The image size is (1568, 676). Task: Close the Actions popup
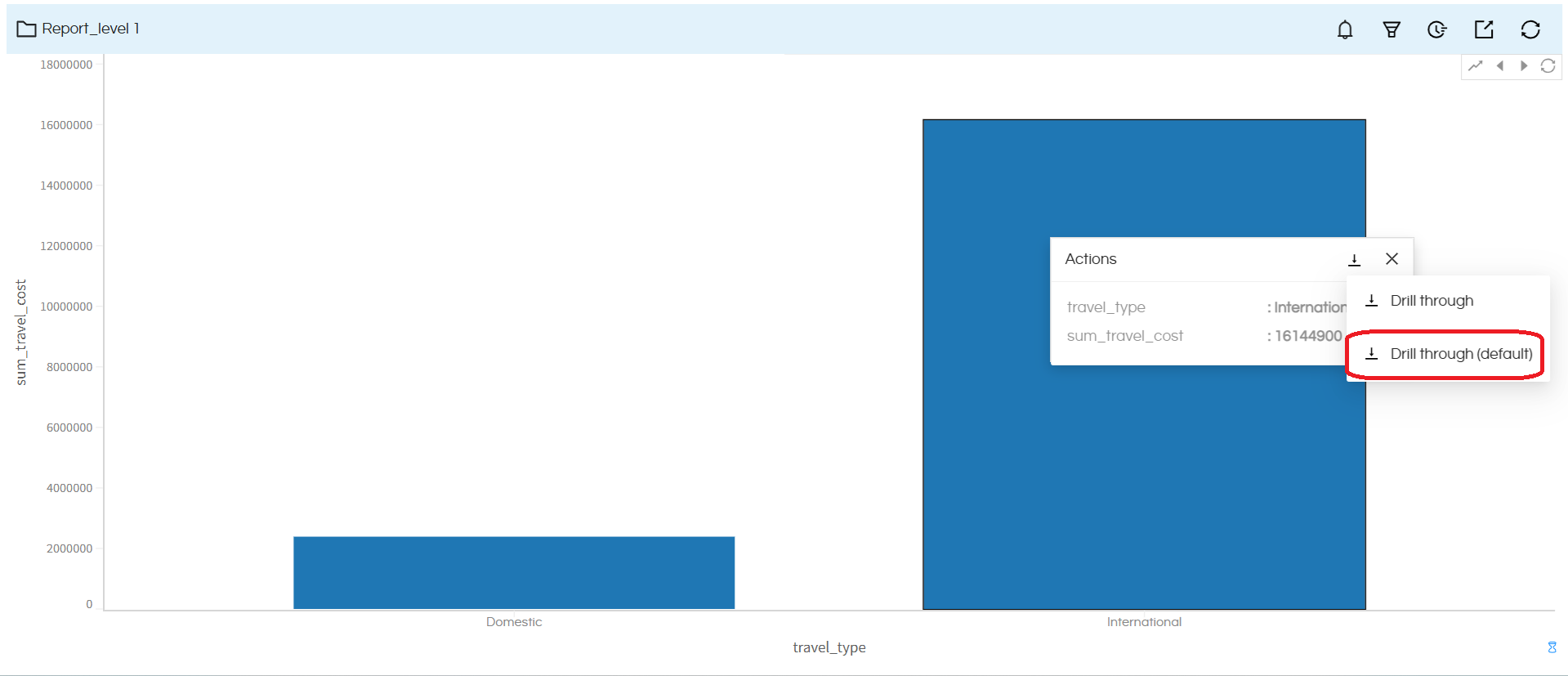pyautogui.click(x=1392, y=258)
